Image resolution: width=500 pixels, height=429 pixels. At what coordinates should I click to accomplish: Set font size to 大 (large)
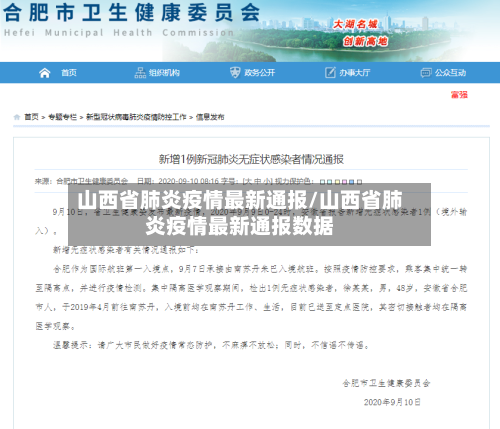tap(248, 181)
